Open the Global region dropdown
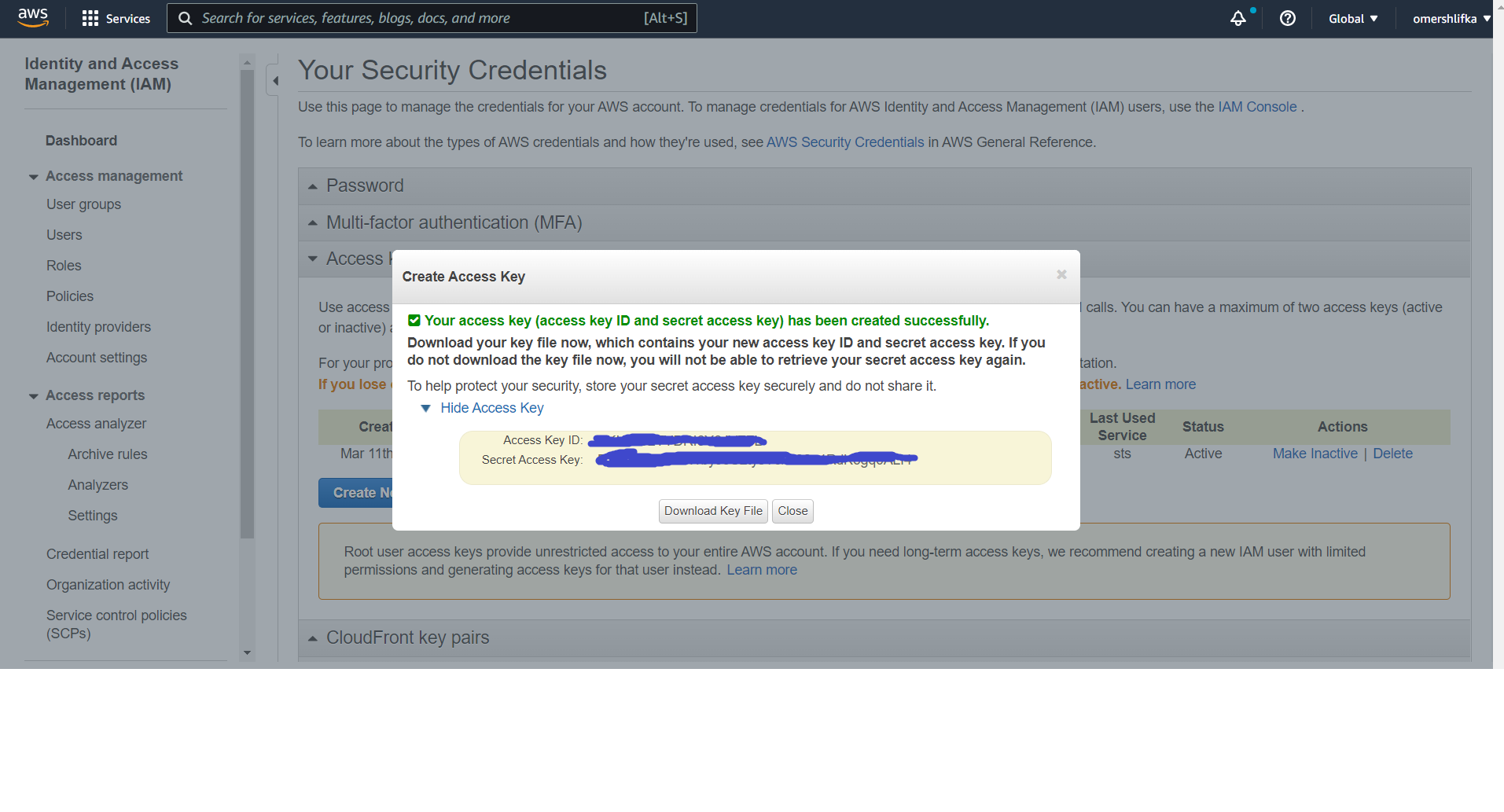Screen dimensions: 1504x812 coord(1353,18)
